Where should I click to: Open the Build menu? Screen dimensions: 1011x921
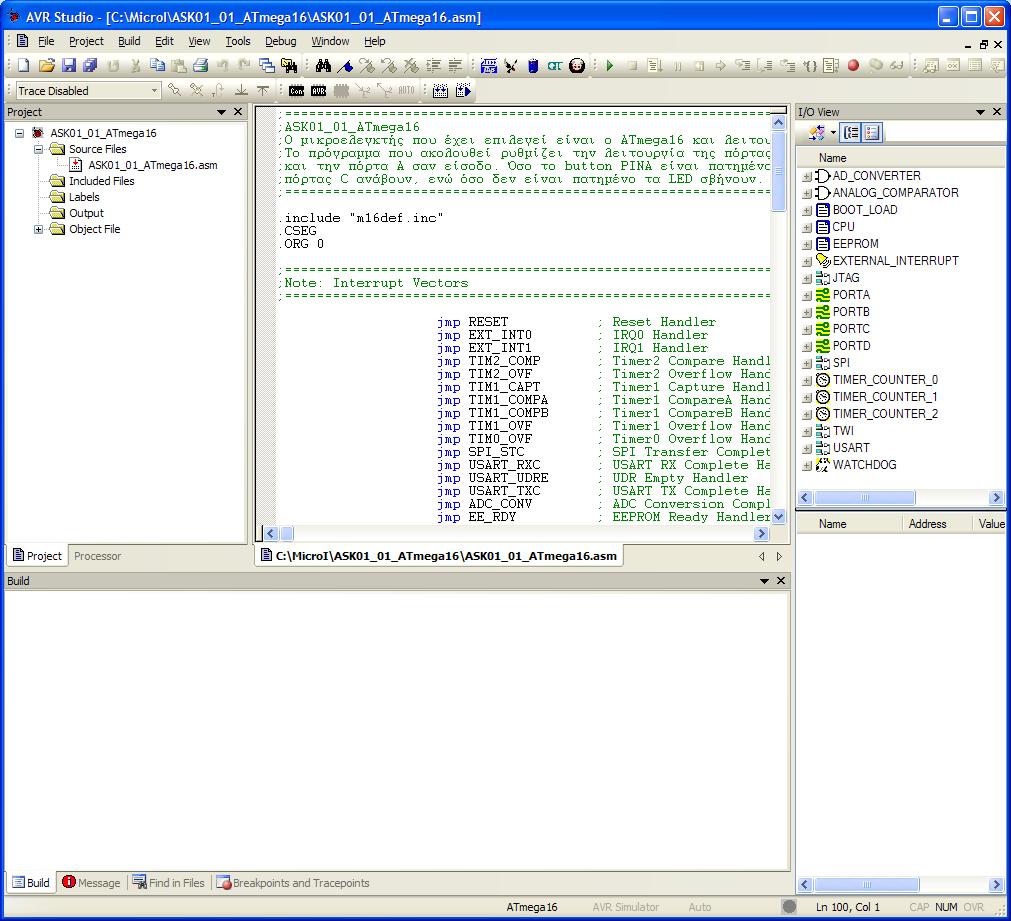[129, 41]
